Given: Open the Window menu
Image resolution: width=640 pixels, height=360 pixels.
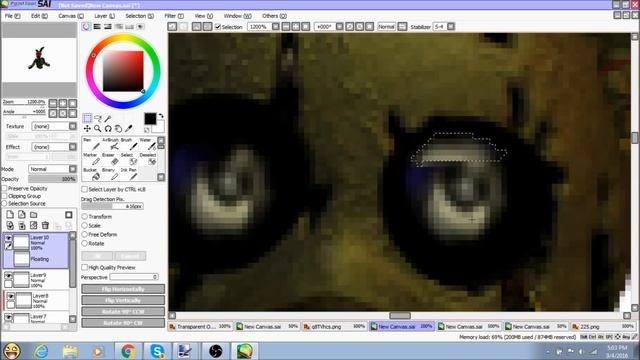Looking at the screenshot, I should point(237,16).
